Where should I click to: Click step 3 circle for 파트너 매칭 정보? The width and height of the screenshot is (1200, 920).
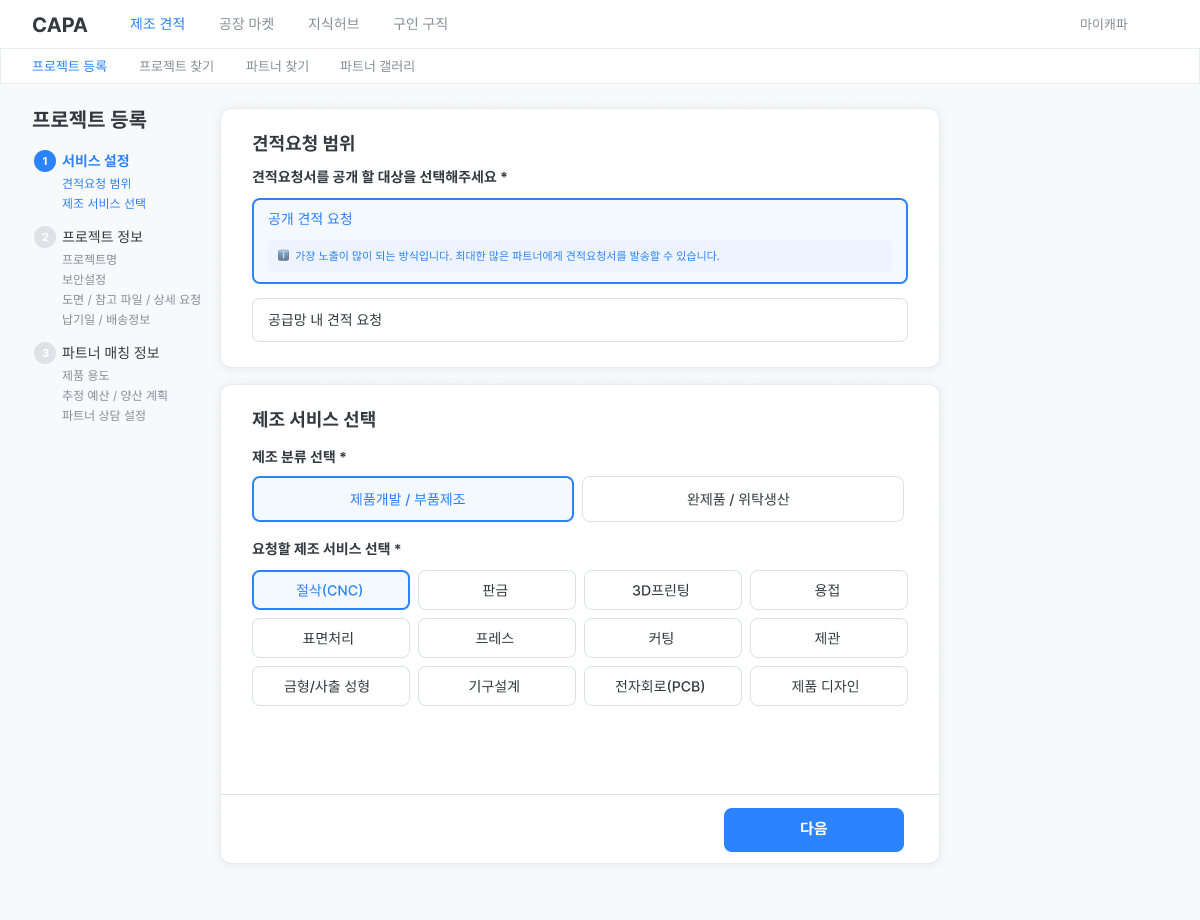point(45,353)
